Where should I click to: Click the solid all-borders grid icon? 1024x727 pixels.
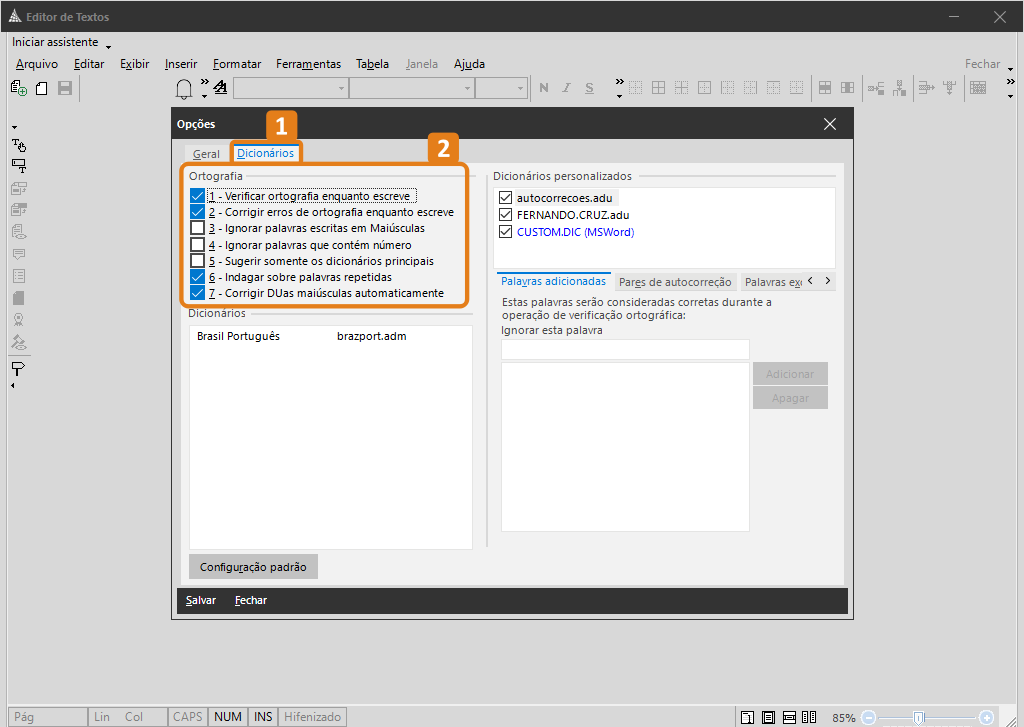pos(658,88)
